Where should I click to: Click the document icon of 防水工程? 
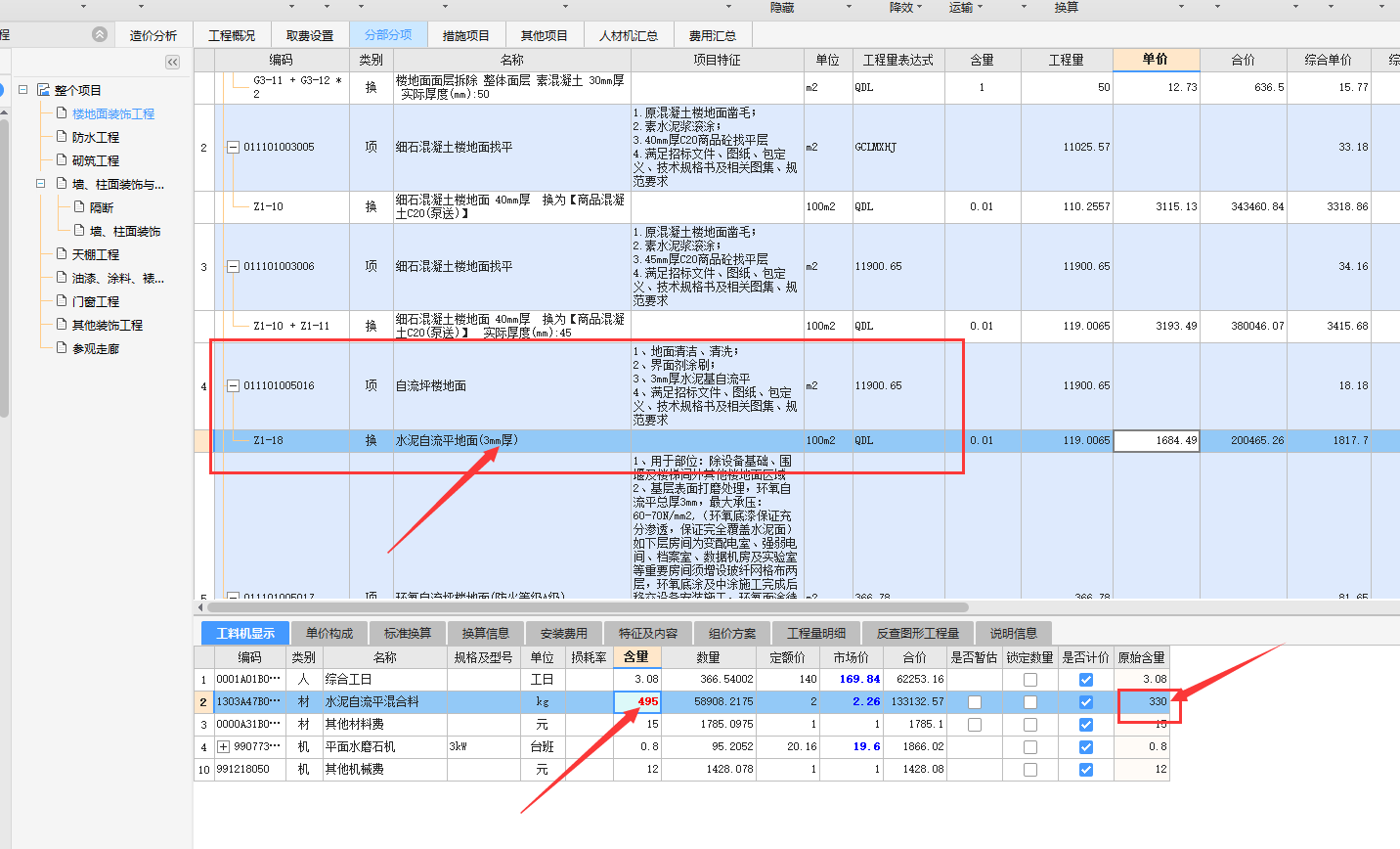62,136
